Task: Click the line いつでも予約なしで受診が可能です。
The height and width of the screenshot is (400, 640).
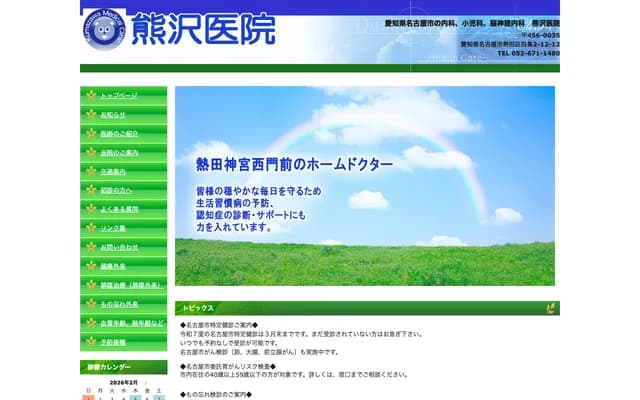Action: tap(230, 343)
